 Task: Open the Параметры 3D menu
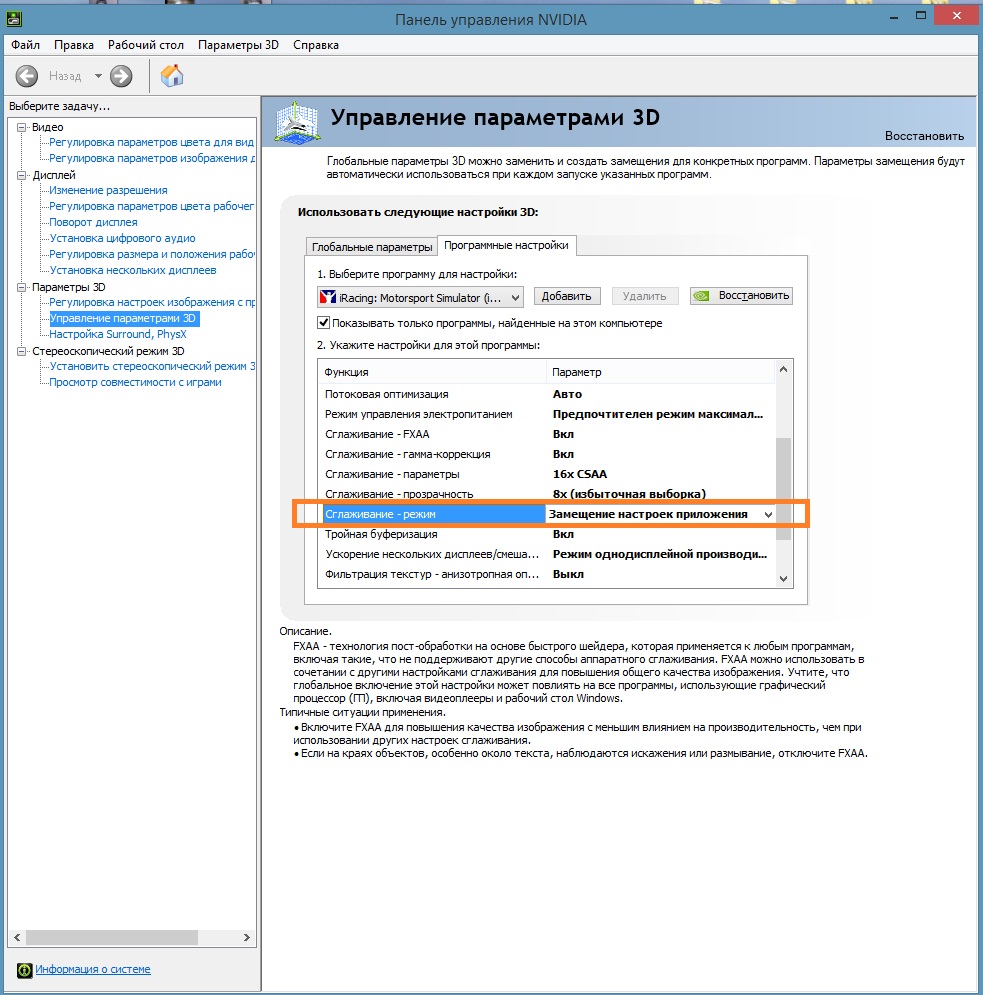238,45
